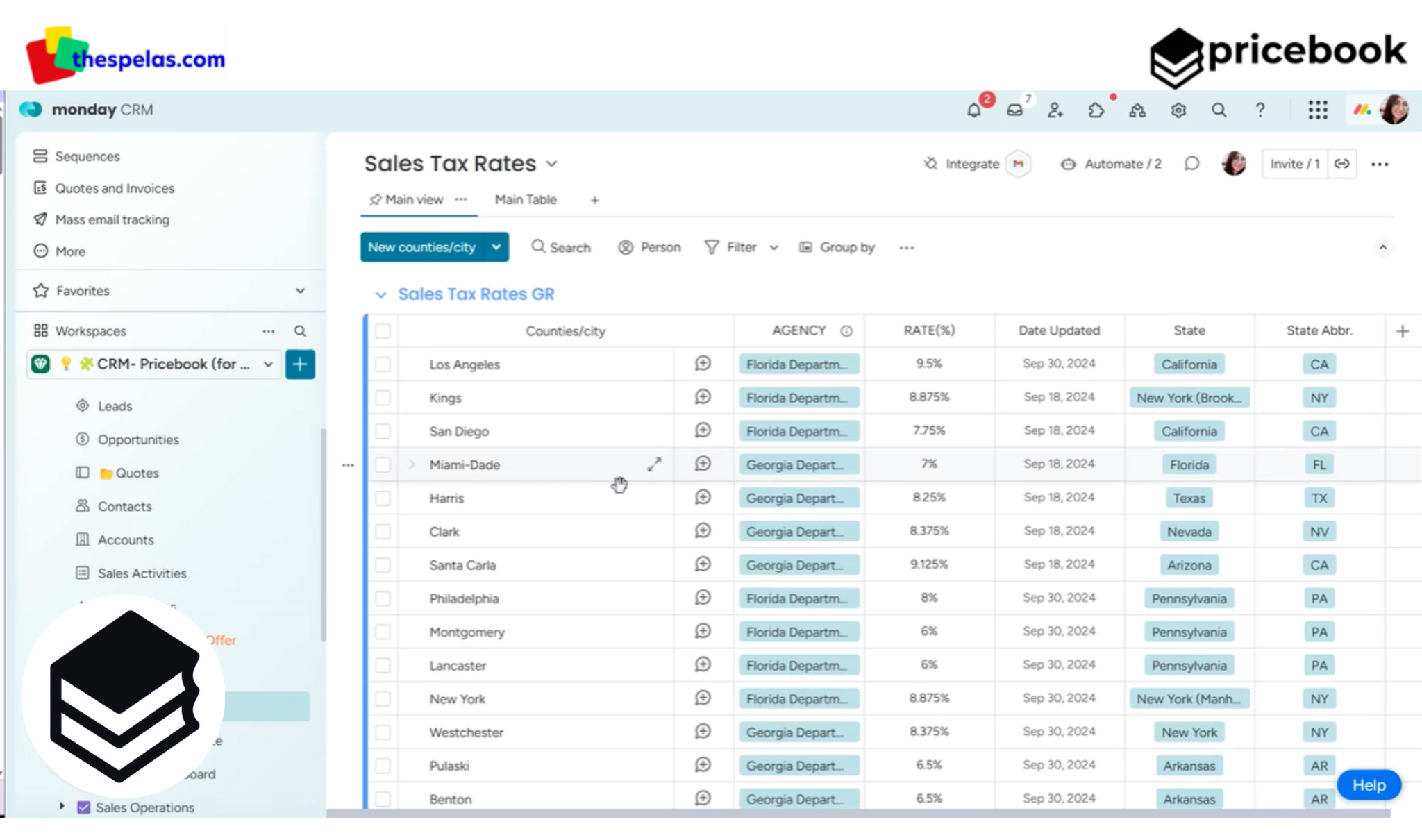
Task: Click Group by button
Action: click(x=837, y=248)
